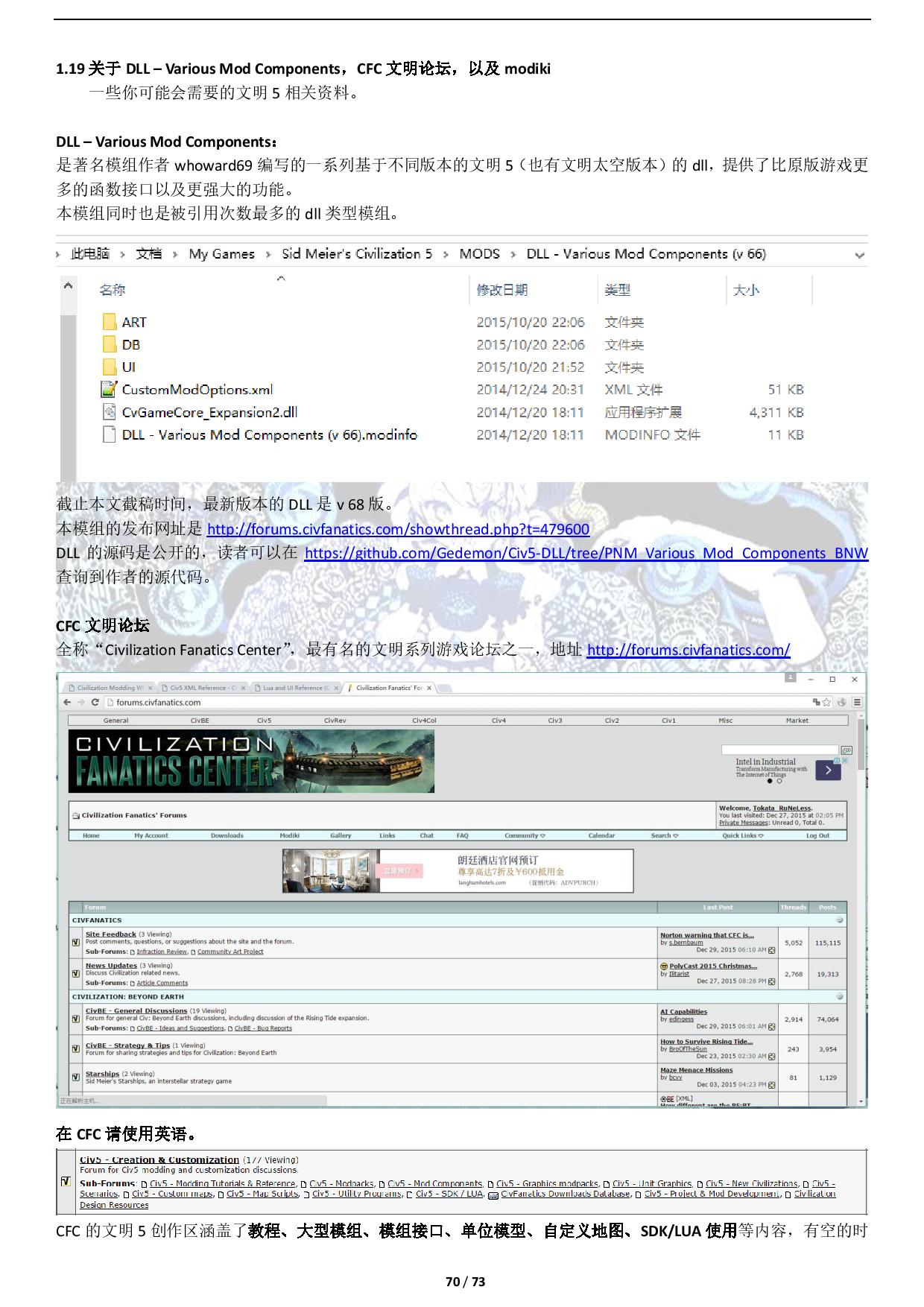Open the Chrome hamburger menu
The width and height of the screenshot is (924, 1307).
858,702
